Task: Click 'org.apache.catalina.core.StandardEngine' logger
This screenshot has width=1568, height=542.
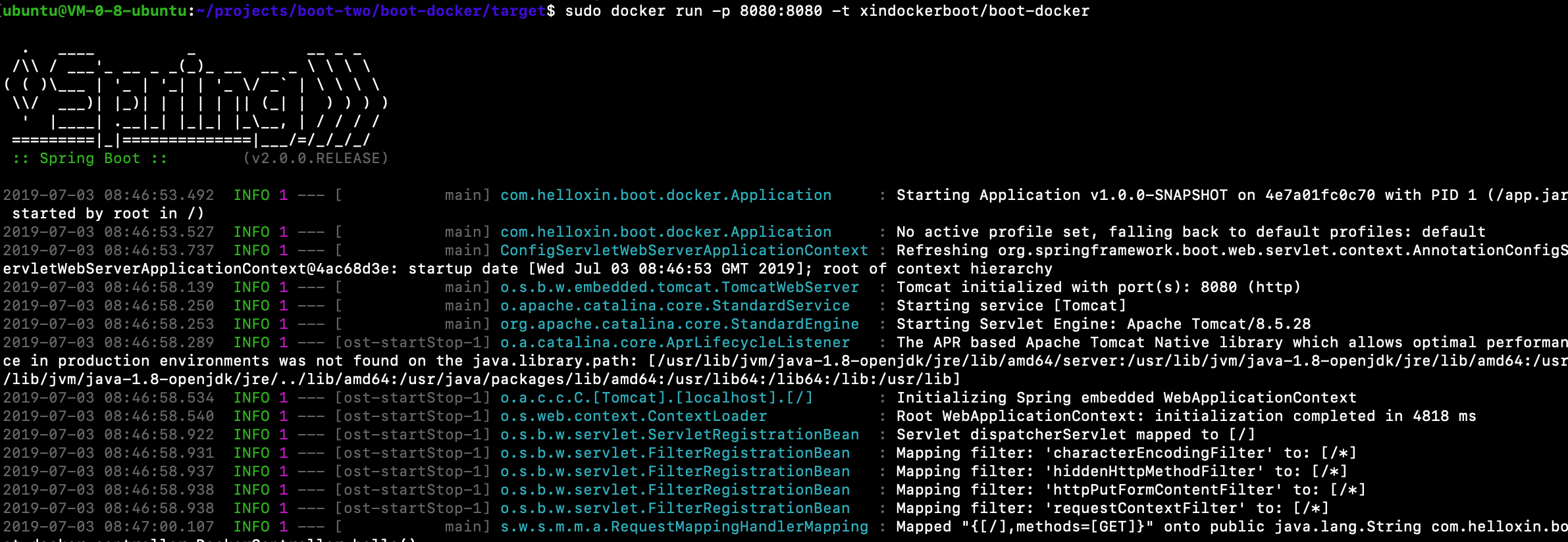Action: [680, 324]
